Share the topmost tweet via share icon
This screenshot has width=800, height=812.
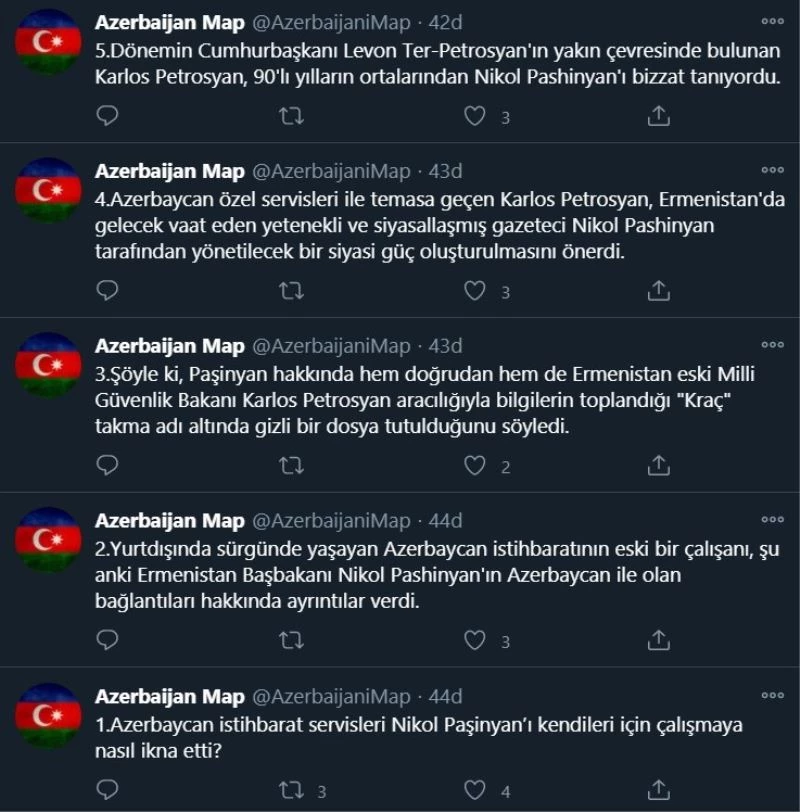click(x=657, y=118)
